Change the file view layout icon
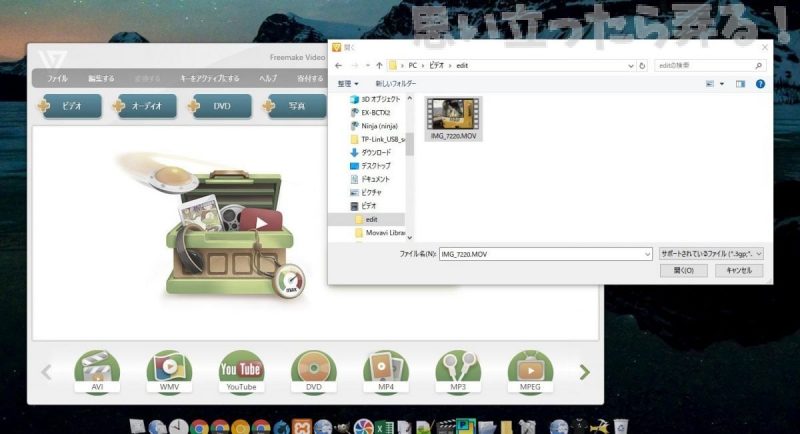This screenshot has height=434, width=800. pos(710,84)
